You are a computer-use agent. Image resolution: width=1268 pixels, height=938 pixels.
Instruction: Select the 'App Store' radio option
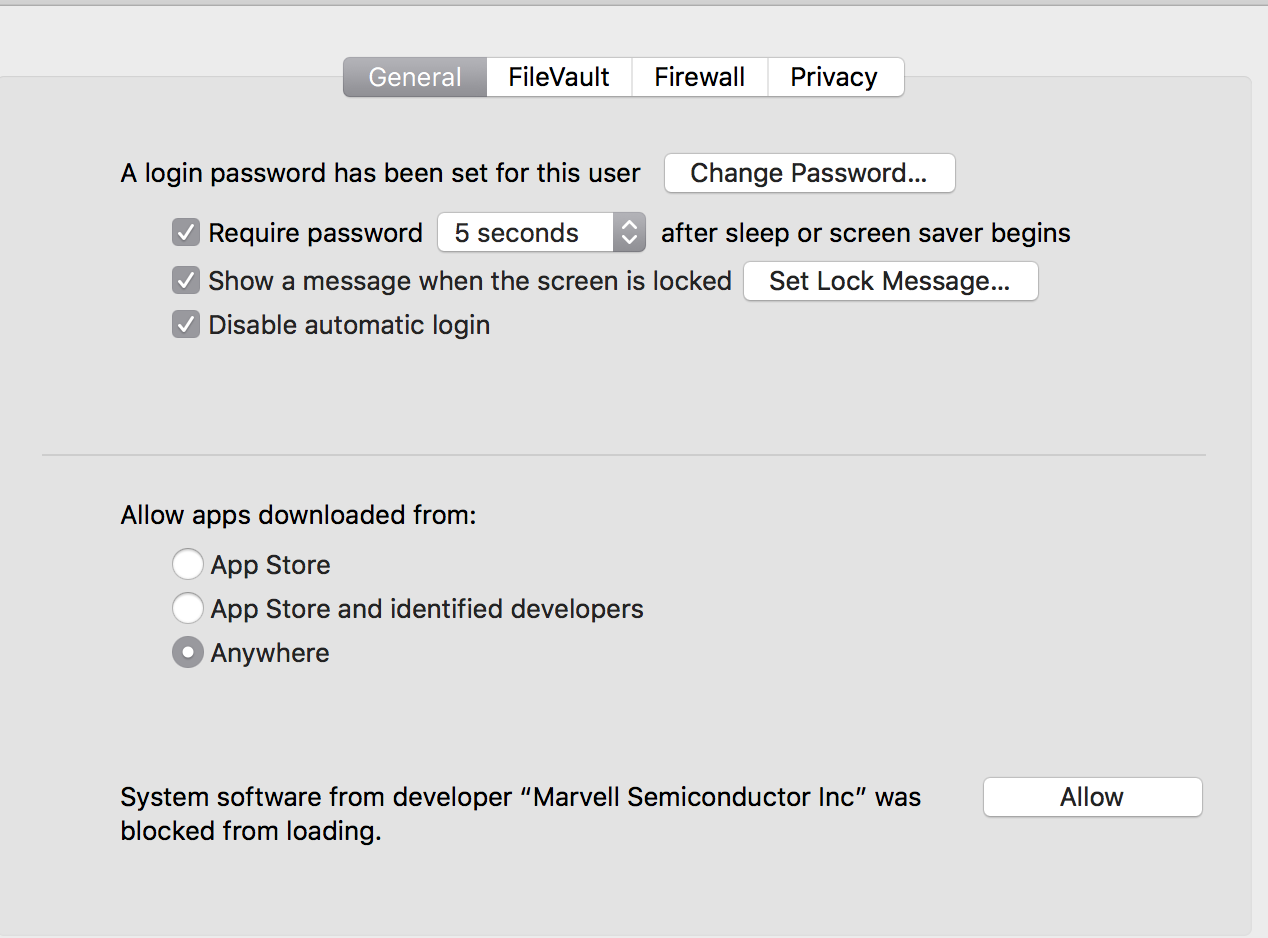pyautogui.click(x=187, y=565)
